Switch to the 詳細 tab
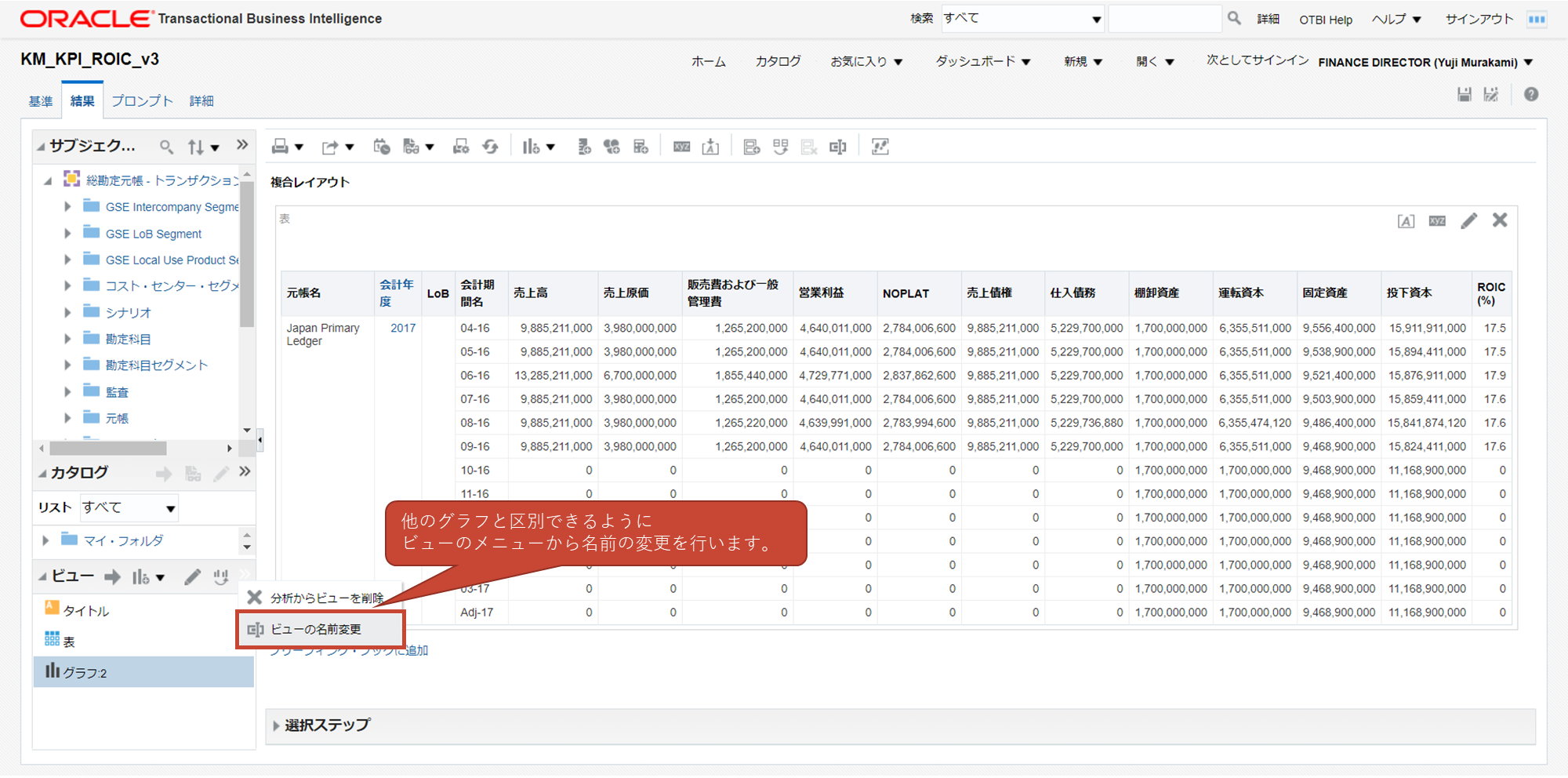The height and width of the screenshot is (778, 1568). (201, 101)
